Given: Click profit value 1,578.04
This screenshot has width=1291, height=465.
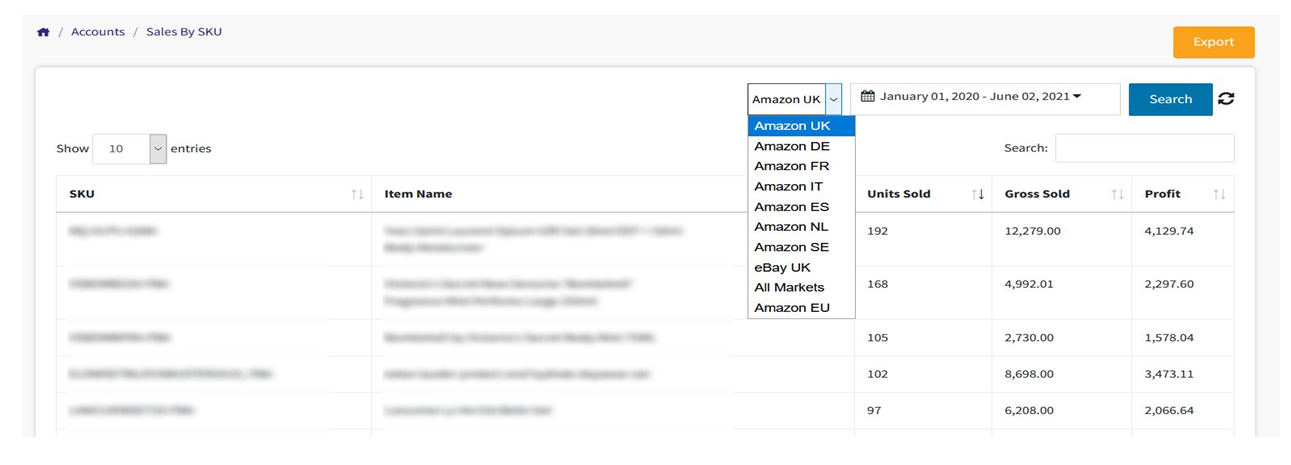Looking at the screenshot, I should pos(1169,337).
